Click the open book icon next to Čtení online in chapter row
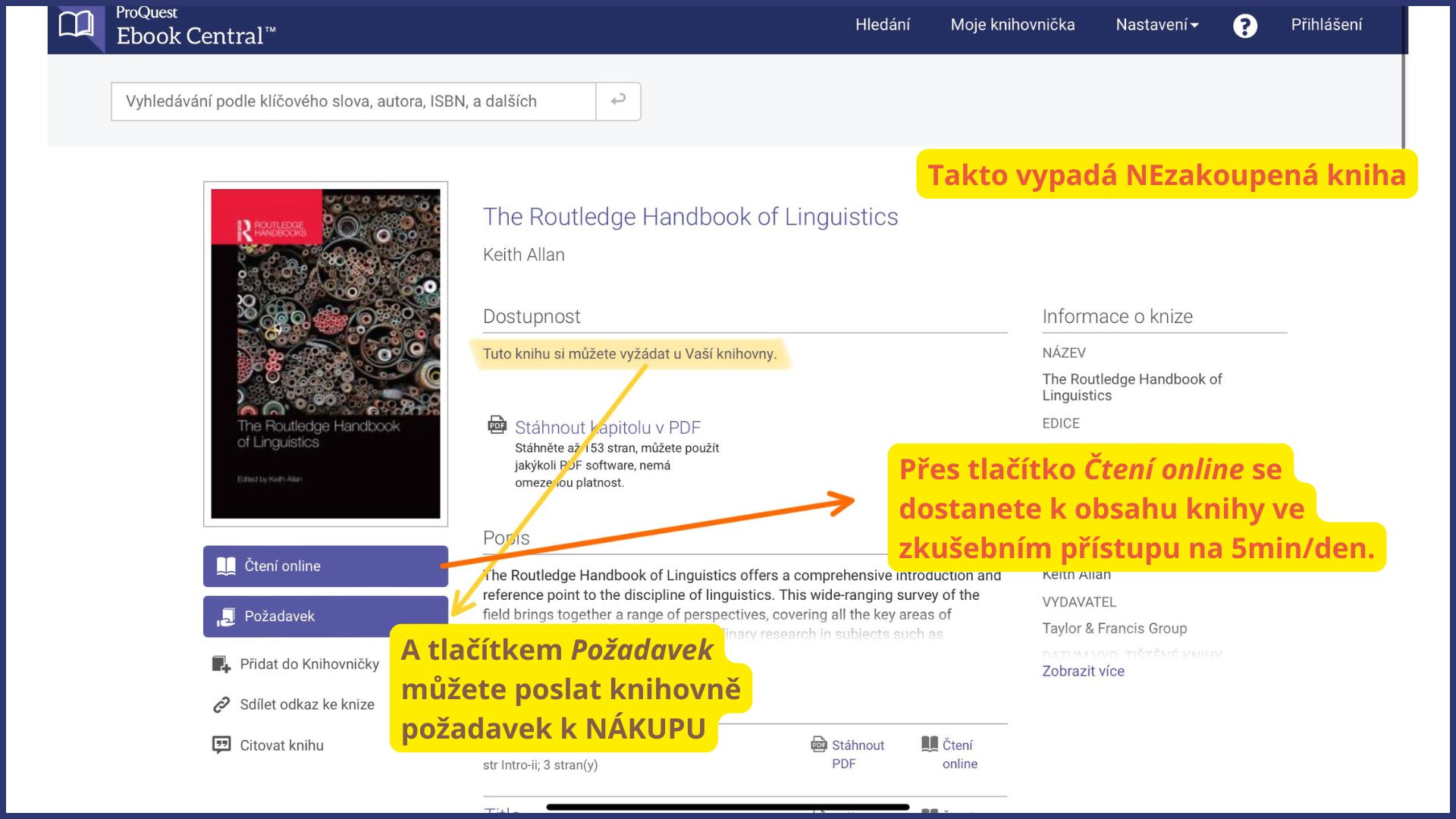Screen dimensions: 1456x819 coord(930,744)
